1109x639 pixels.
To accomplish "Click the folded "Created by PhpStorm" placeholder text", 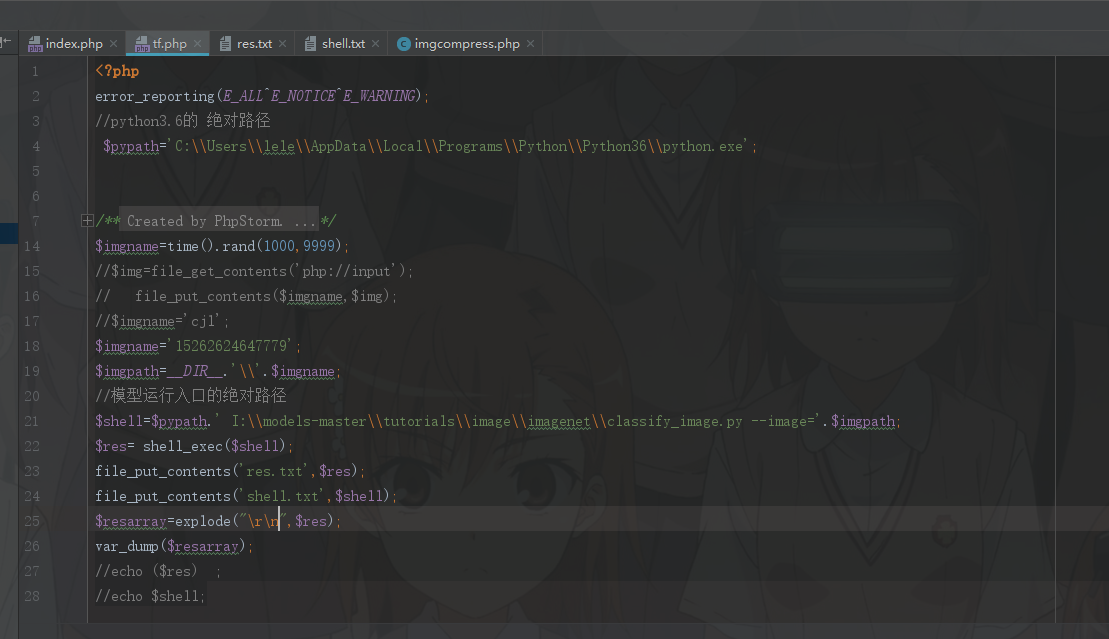I will tap(220, 221).
